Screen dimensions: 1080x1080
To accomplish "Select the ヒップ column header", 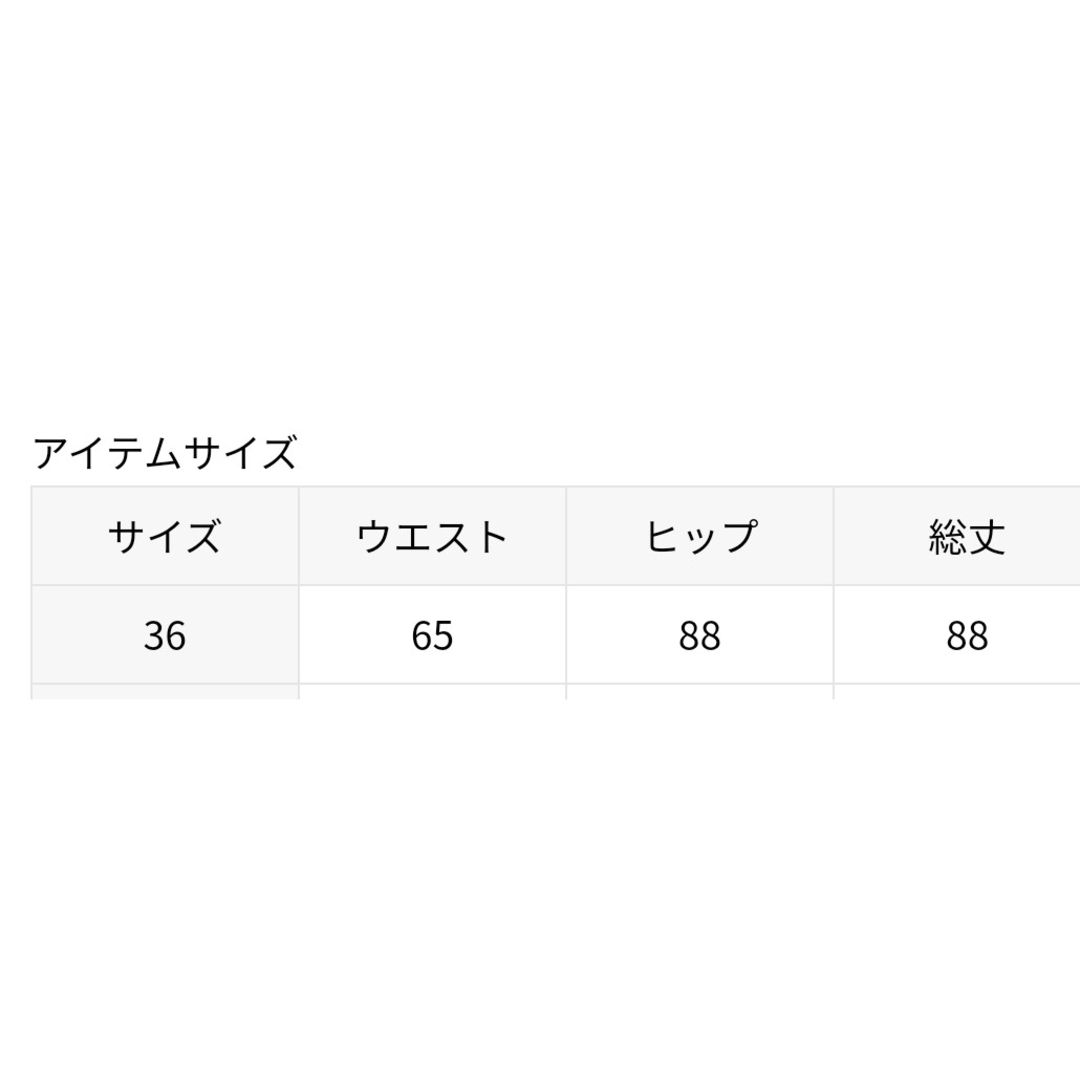I will (700, 536).
